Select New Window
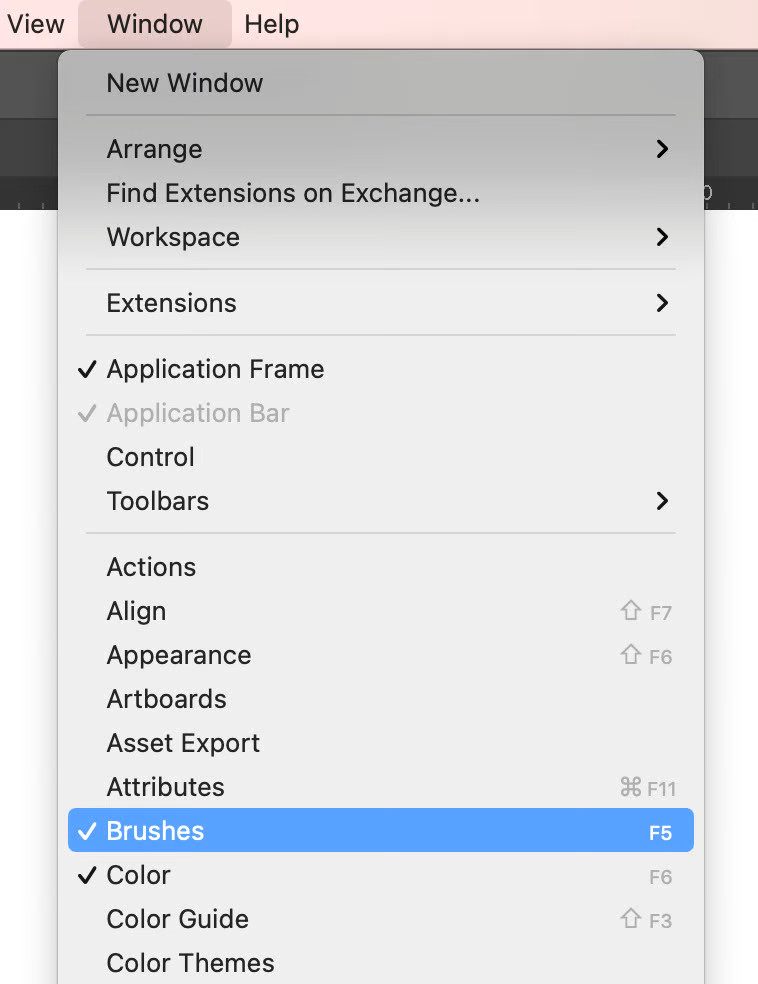Image resolution: width=758 pixels, height=984 pixels. pos(185,83)
